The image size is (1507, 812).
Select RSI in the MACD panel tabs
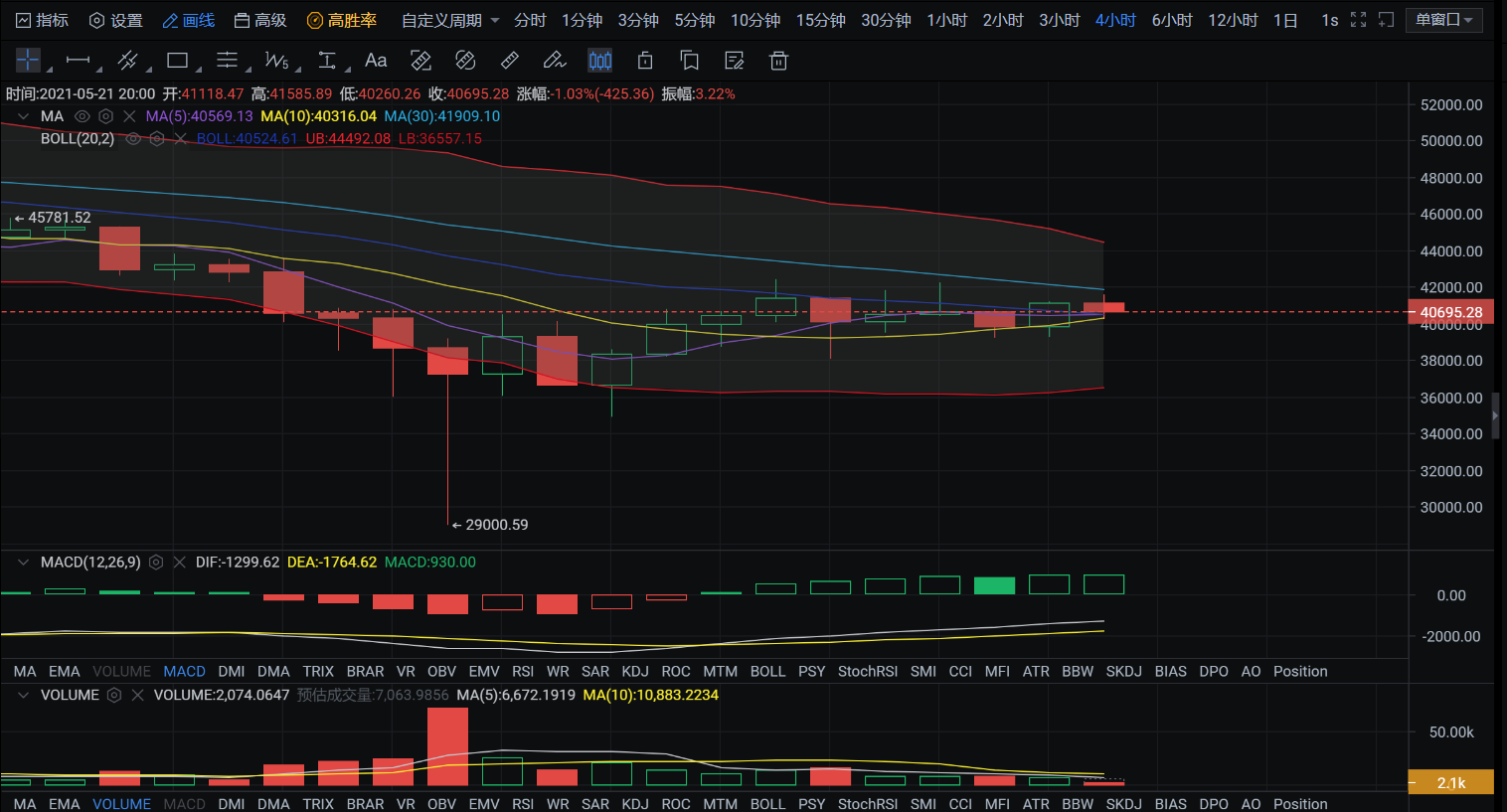[x=523, y=672]
